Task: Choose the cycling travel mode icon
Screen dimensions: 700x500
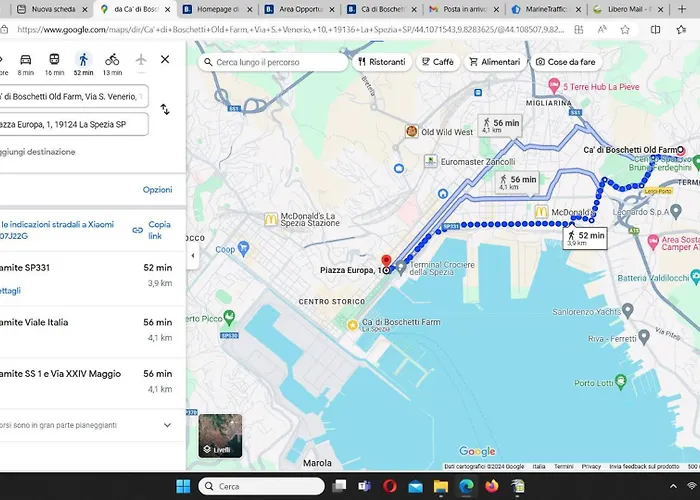Action: pos(112,59)
